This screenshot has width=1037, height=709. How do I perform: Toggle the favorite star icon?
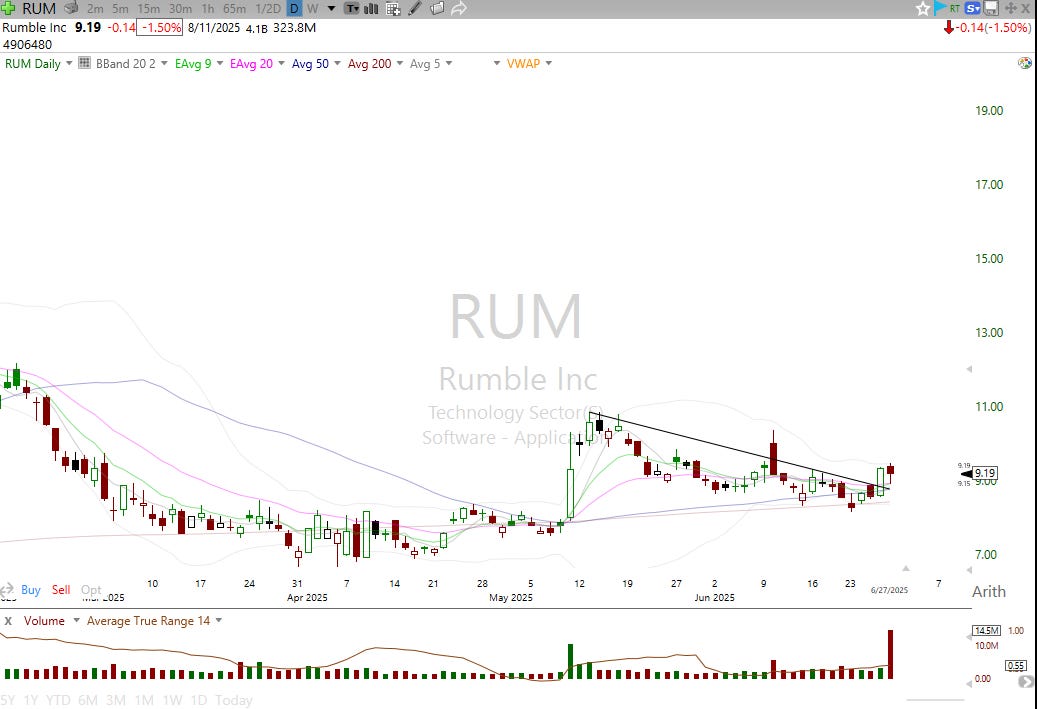click(x=923, y=9)
